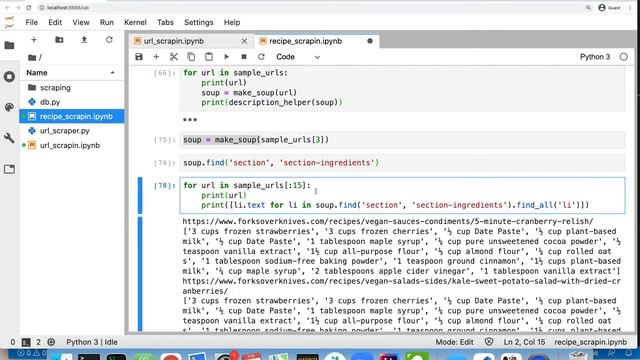Screen dimensions: 640x360
Task: Click cell 66 for url in sample_urls code
Action: pyautogui.click(x=402, y=88)
